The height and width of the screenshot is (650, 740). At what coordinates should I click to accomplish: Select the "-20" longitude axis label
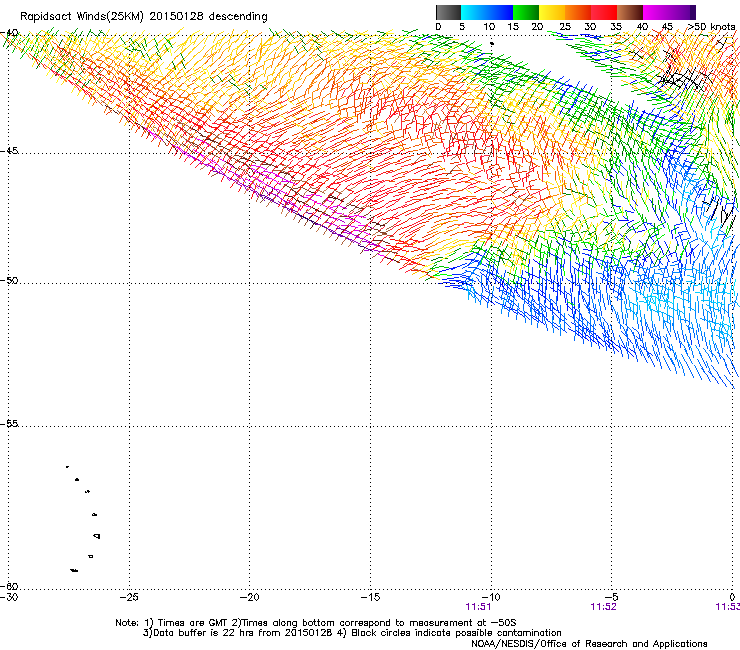(250, 597)
